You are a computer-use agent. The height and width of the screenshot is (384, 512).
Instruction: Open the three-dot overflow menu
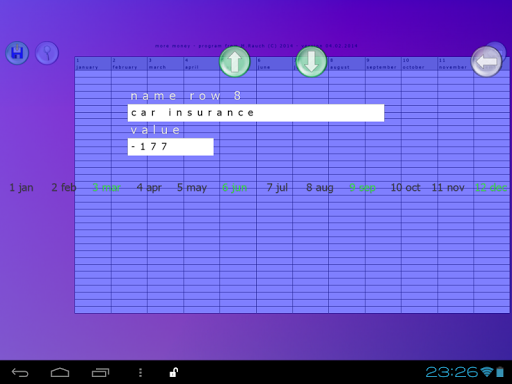[140, 372]
